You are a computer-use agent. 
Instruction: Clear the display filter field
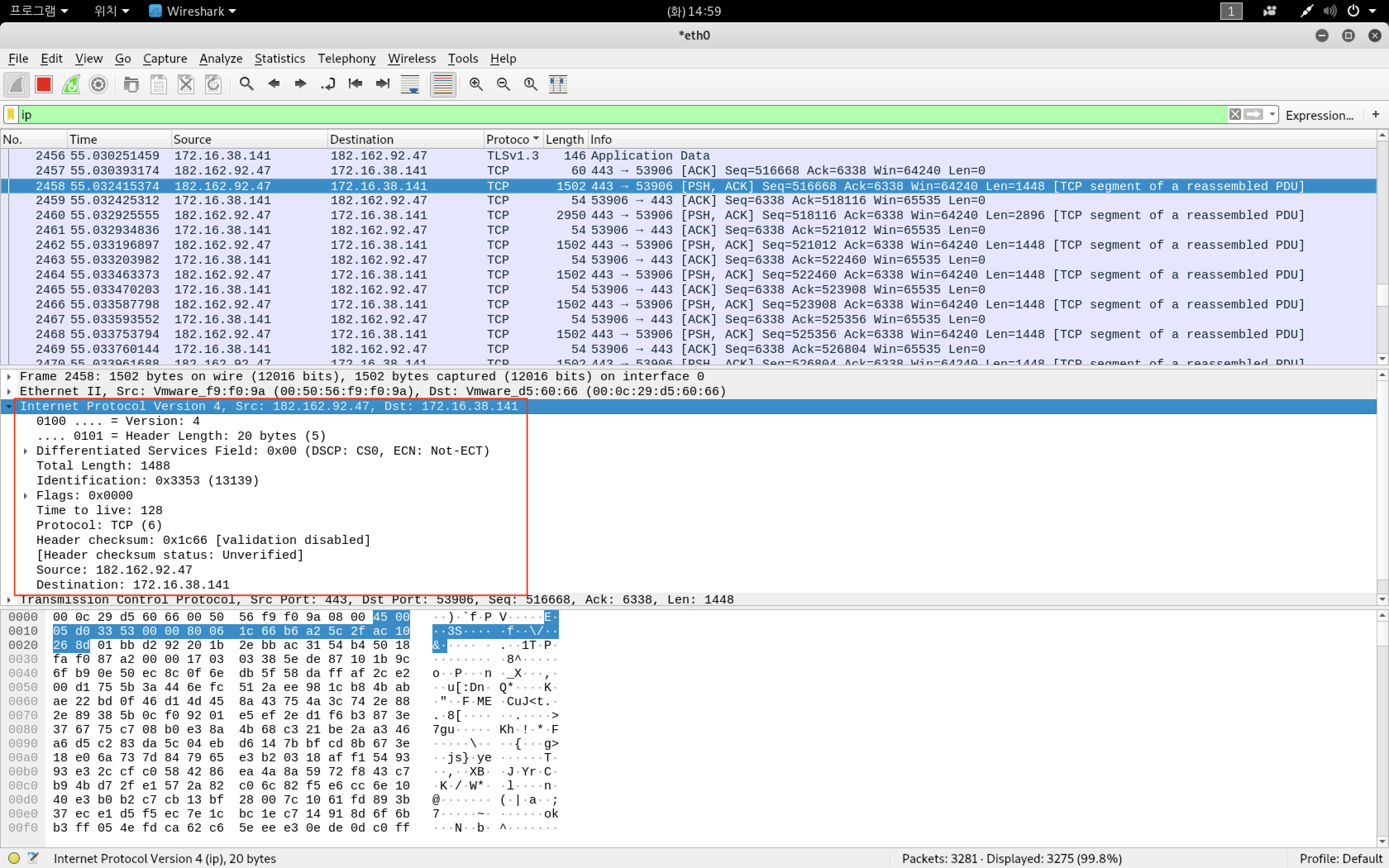click(x=1235, y=114)
